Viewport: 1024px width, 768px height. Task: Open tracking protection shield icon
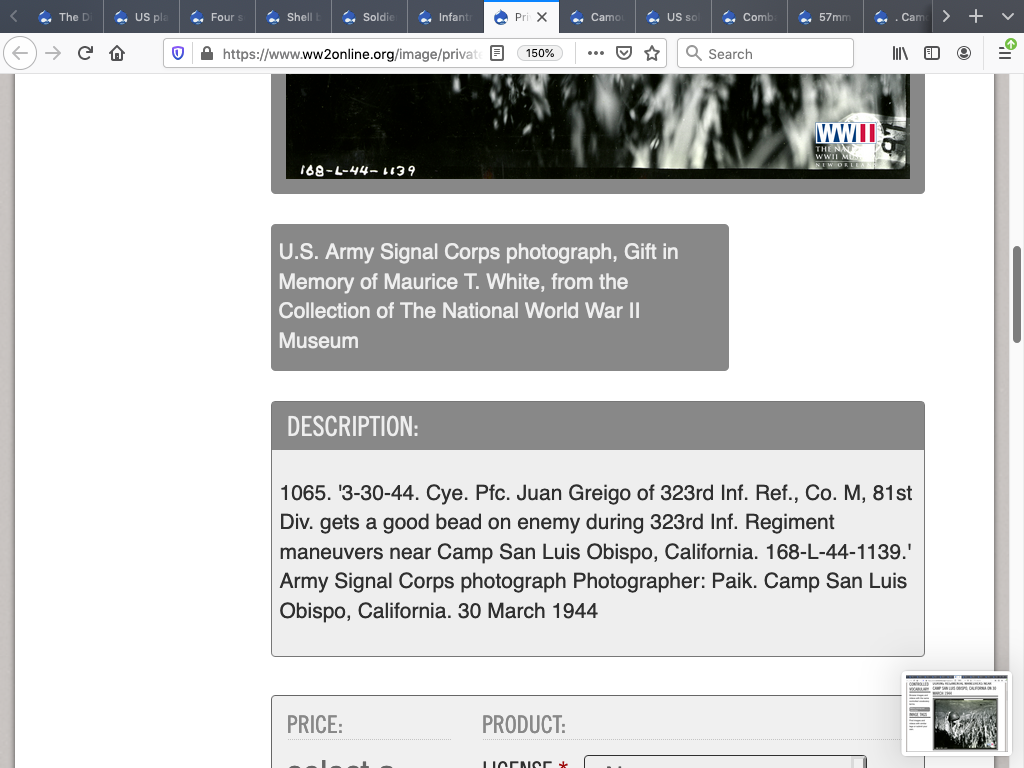tap(178, 54)
